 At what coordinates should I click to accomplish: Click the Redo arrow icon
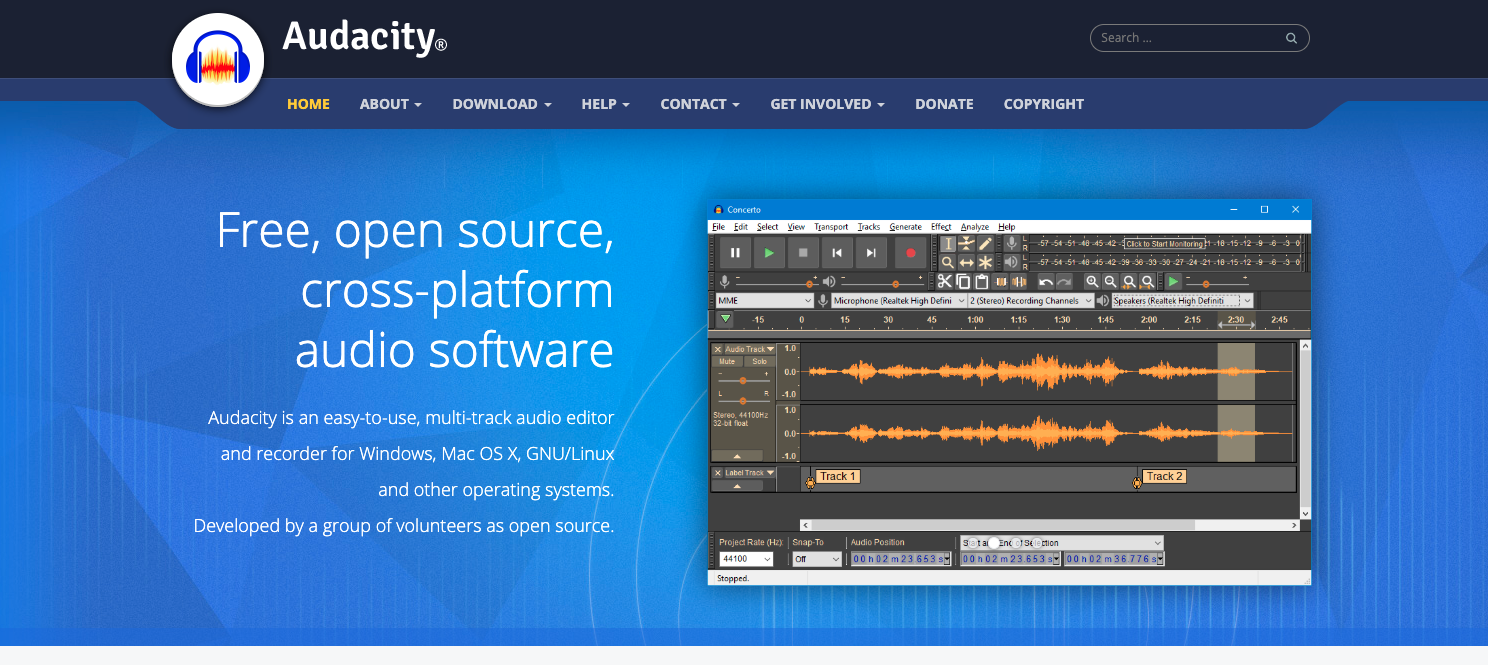click(1064, 282)
